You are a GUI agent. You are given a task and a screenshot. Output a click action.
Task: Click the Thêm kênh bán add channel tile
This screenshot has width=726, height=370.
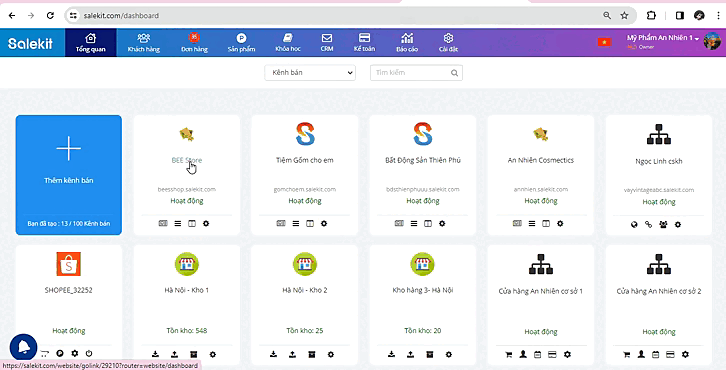[x=69, y=175]
